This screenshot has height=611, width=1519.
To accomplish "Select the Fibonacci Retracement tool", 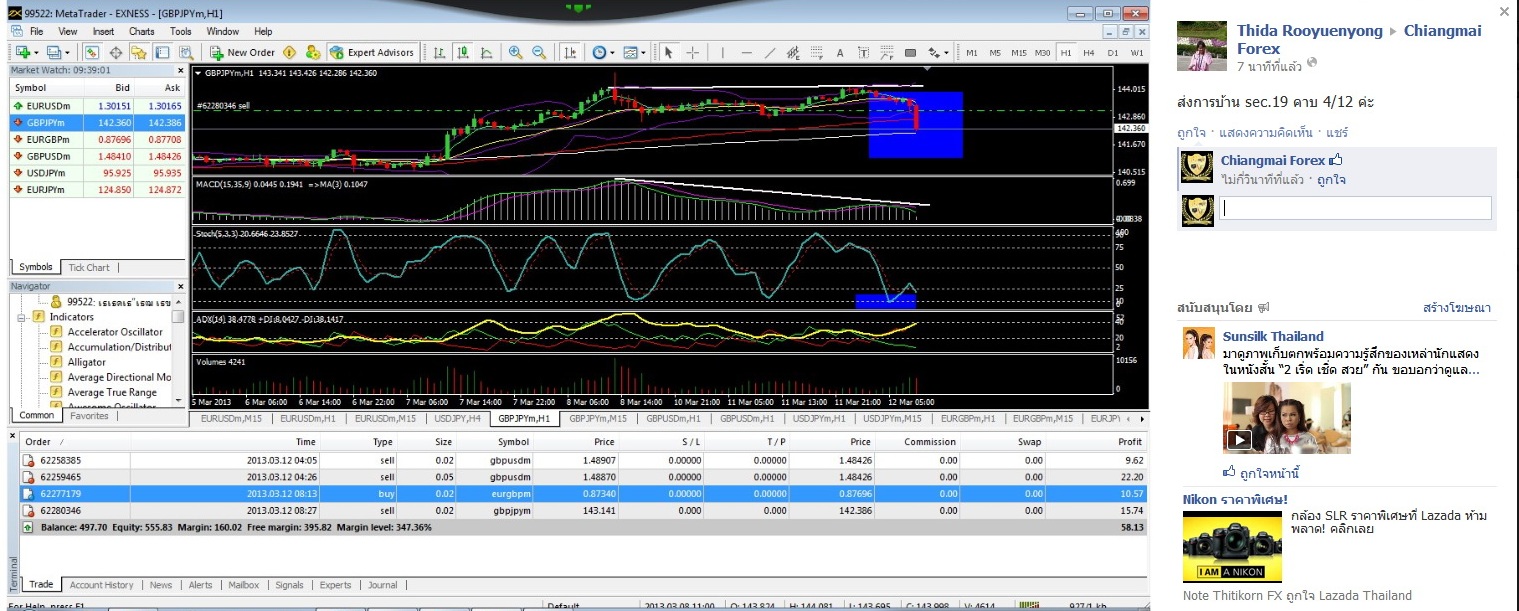I will pos(816,52).
